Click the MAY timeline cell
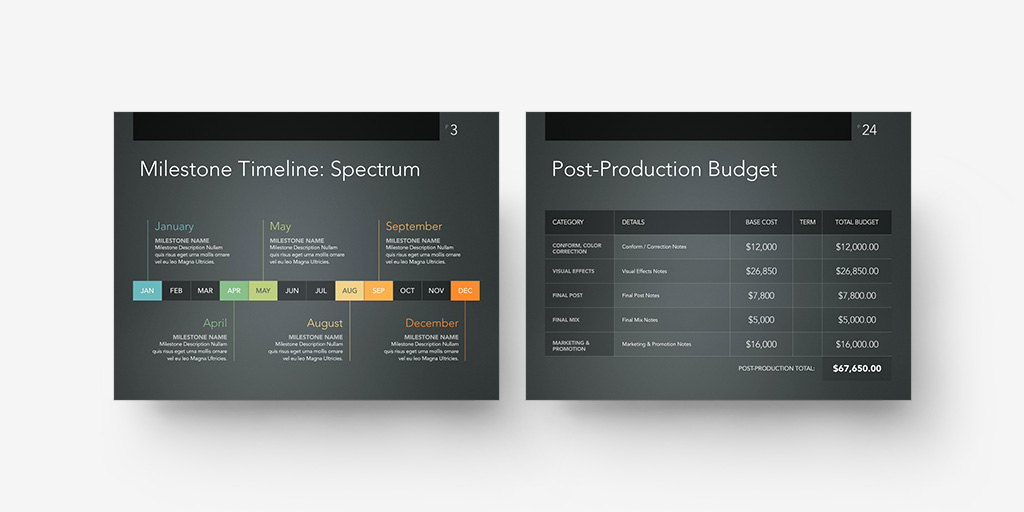This screenshot has height=512, width=1024. [x=263, y=291]
